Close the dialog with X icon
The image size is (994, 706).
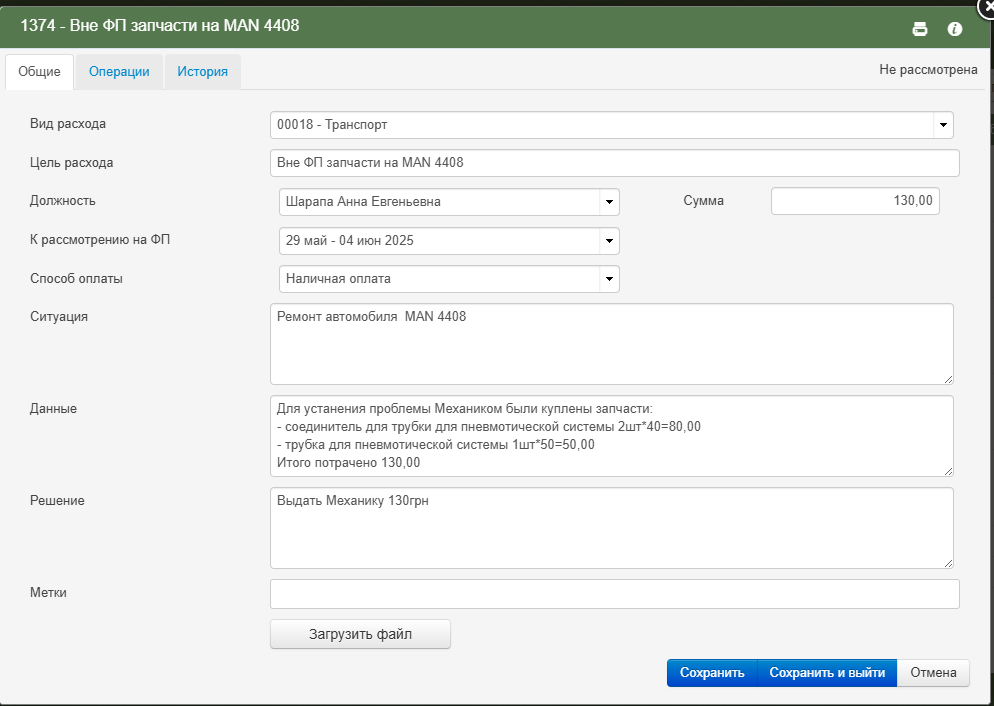(986, 5)
